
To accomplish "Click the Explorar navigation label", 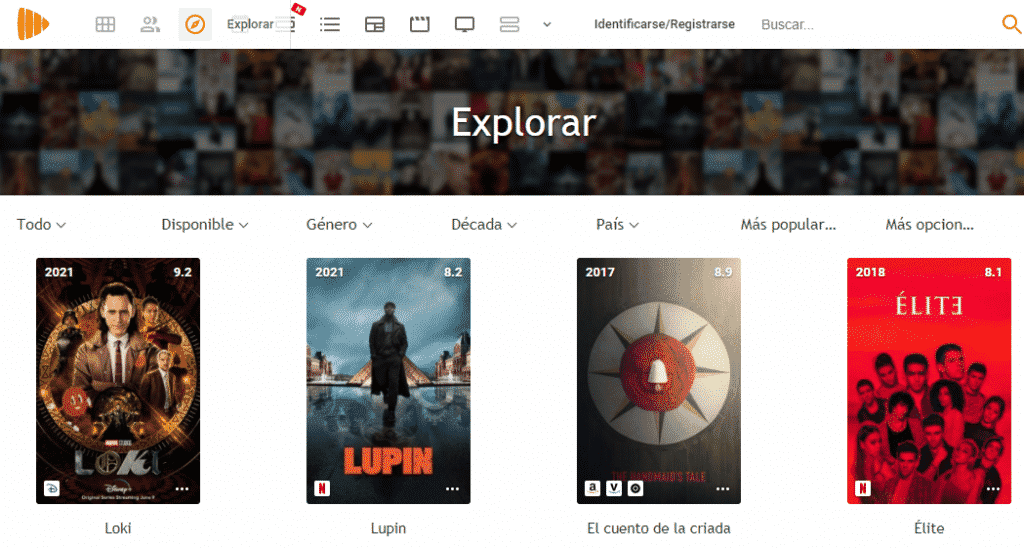I will 250,24.
